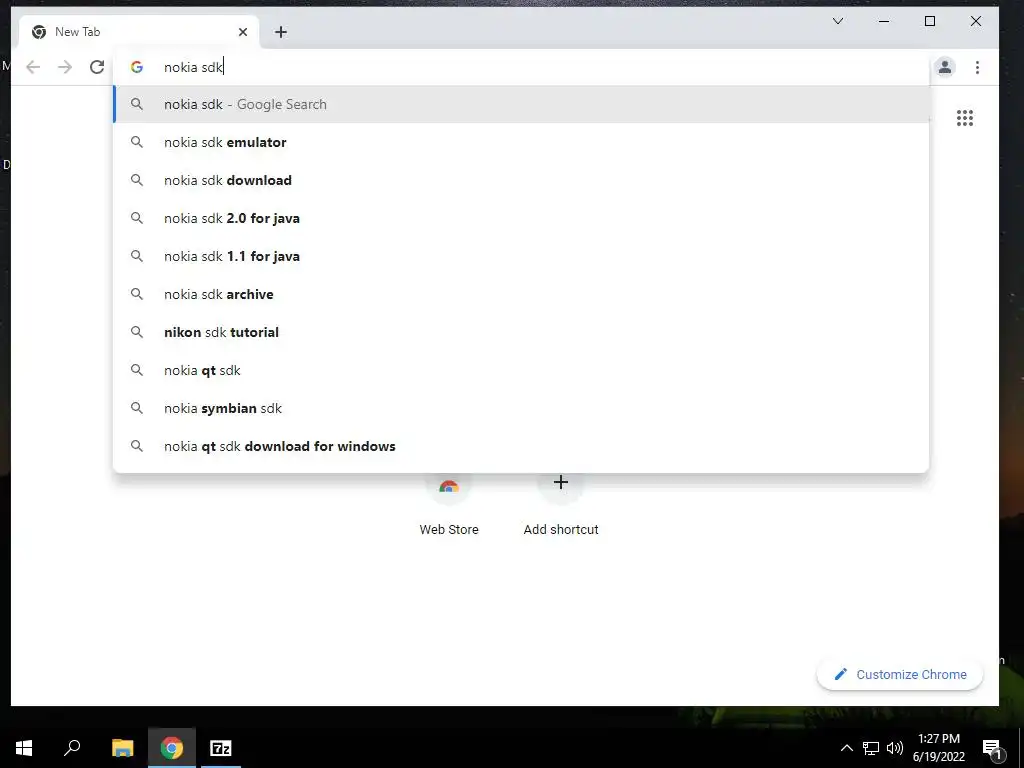The image size is (1024, 768).
Task: Choose 'nokia sdk 2.0 for java' suggestion
Action: pos(521,218)
